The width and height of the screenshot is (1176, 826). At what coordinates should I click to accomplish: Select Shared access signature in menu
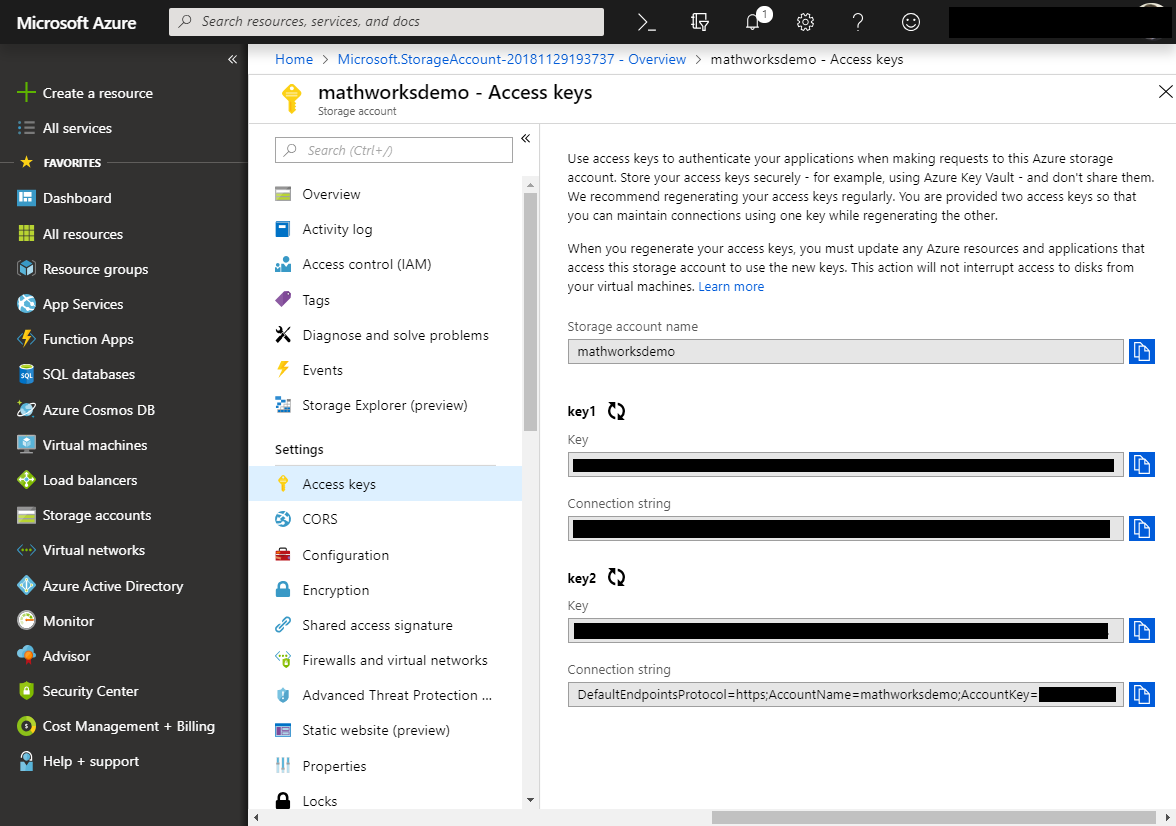(377, 625)
